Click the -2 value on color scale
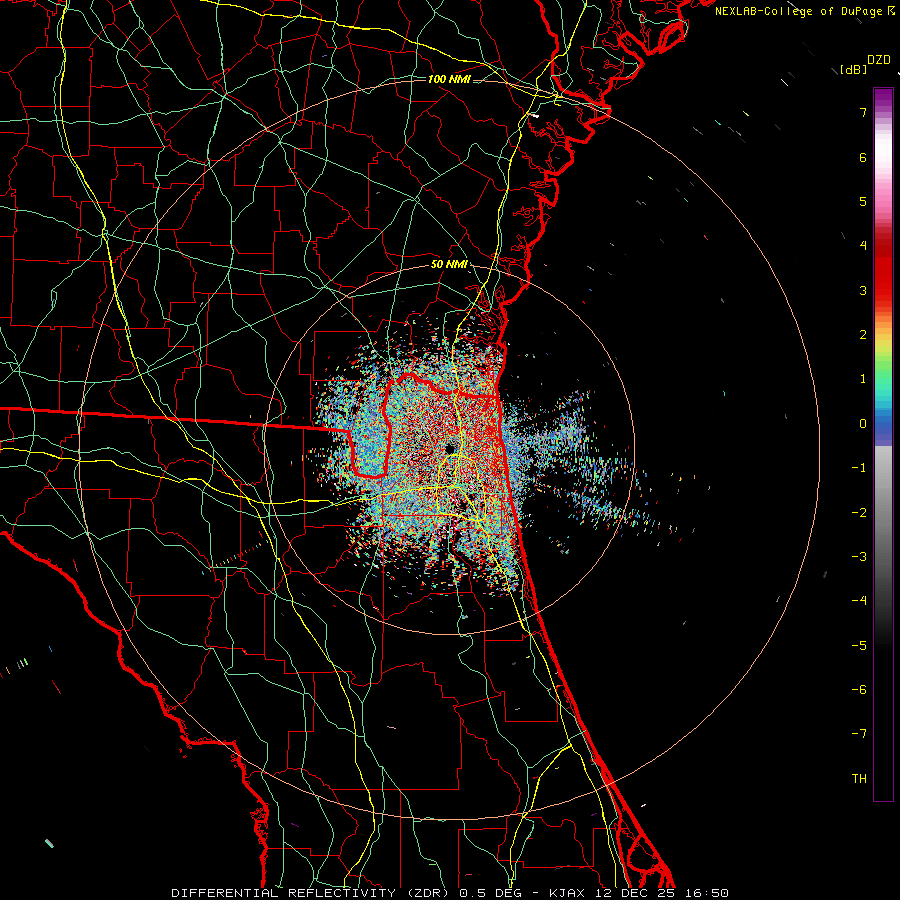The image size is (900, 900). click(x=859, y=513)
